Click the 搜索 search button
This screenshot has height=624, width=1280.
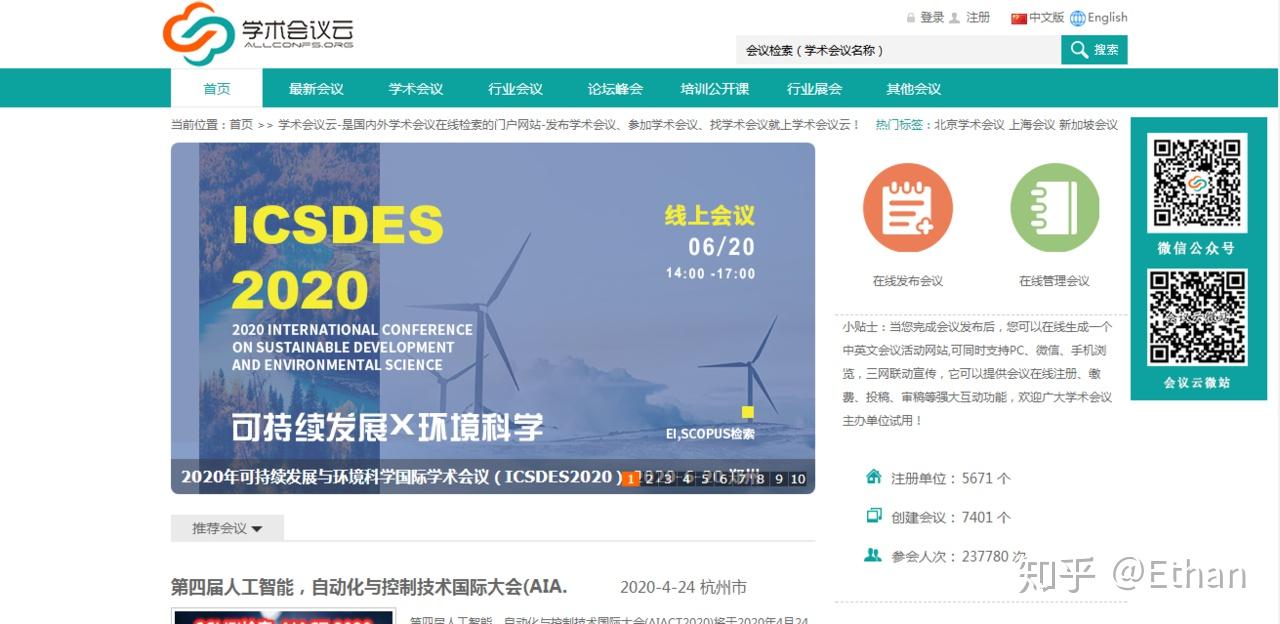(x=1094, y=50)
